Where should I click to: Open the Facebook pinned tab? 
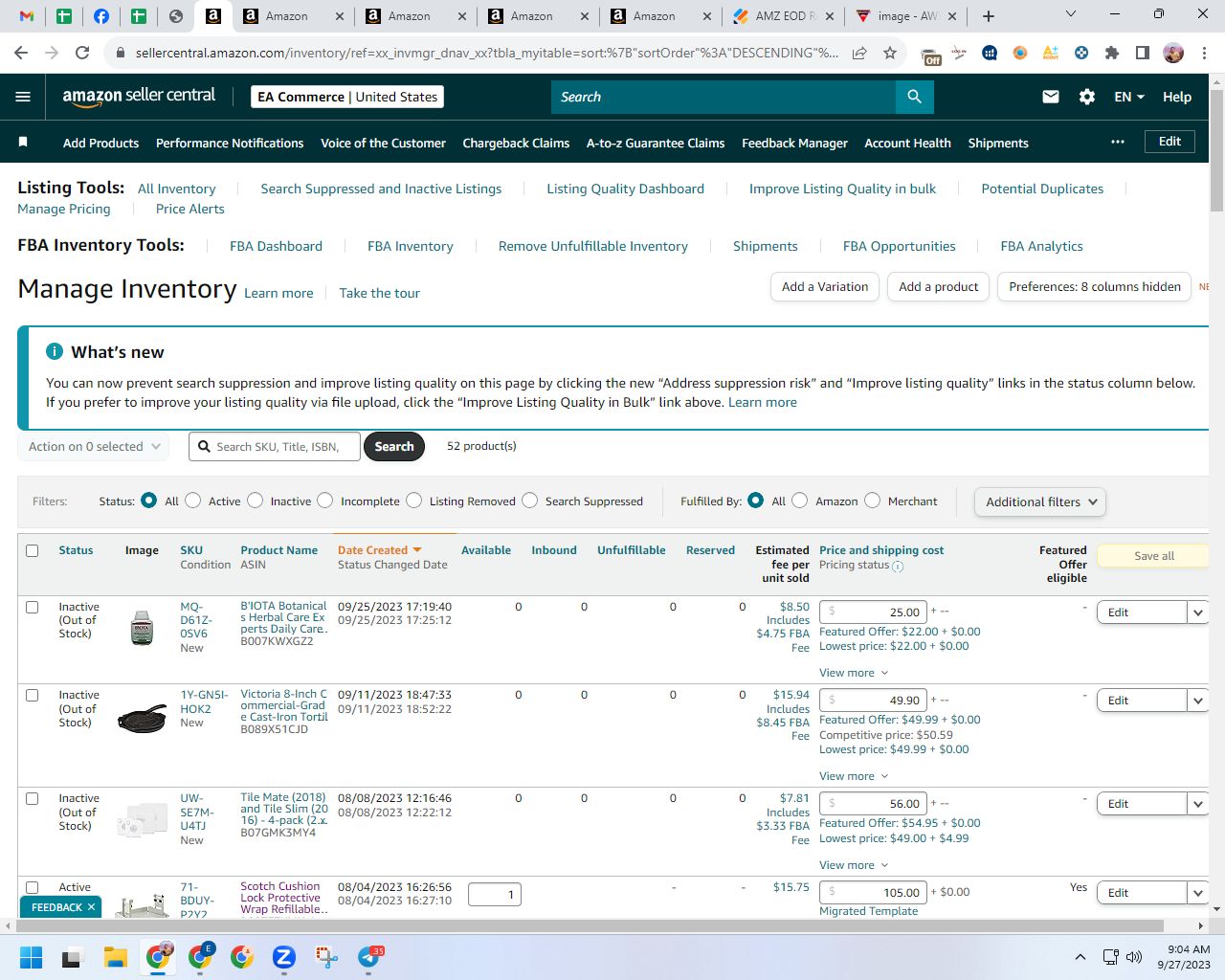pyautogui.click(x=101, y=16)
